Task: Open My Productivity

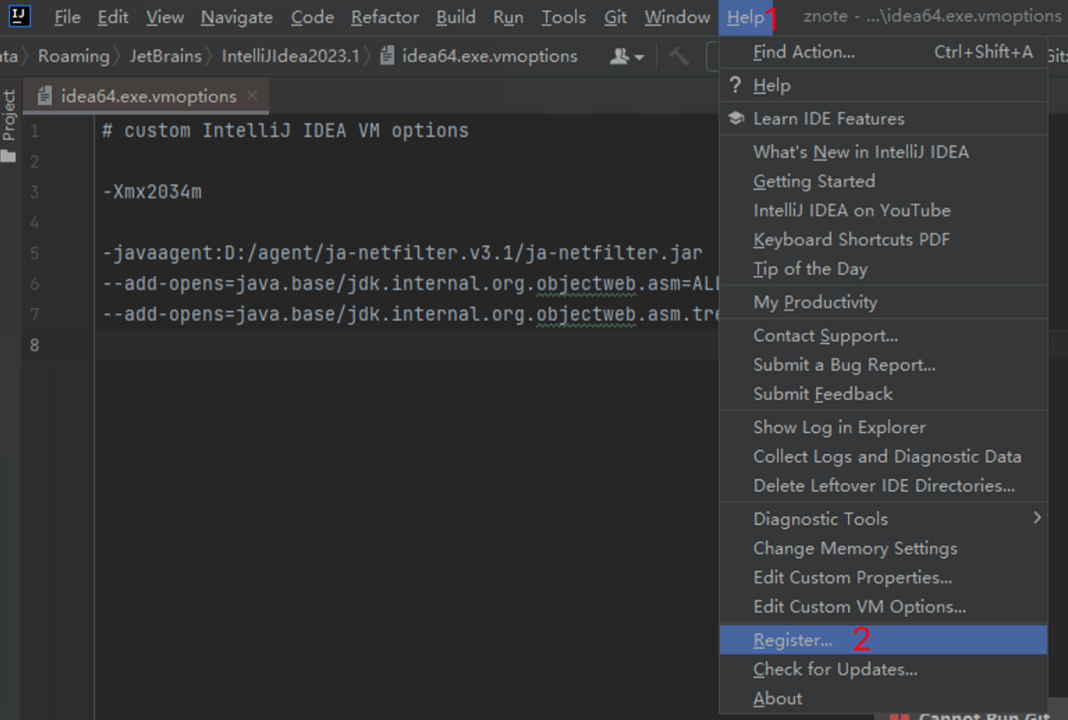Action: click(x=883, y=302)
